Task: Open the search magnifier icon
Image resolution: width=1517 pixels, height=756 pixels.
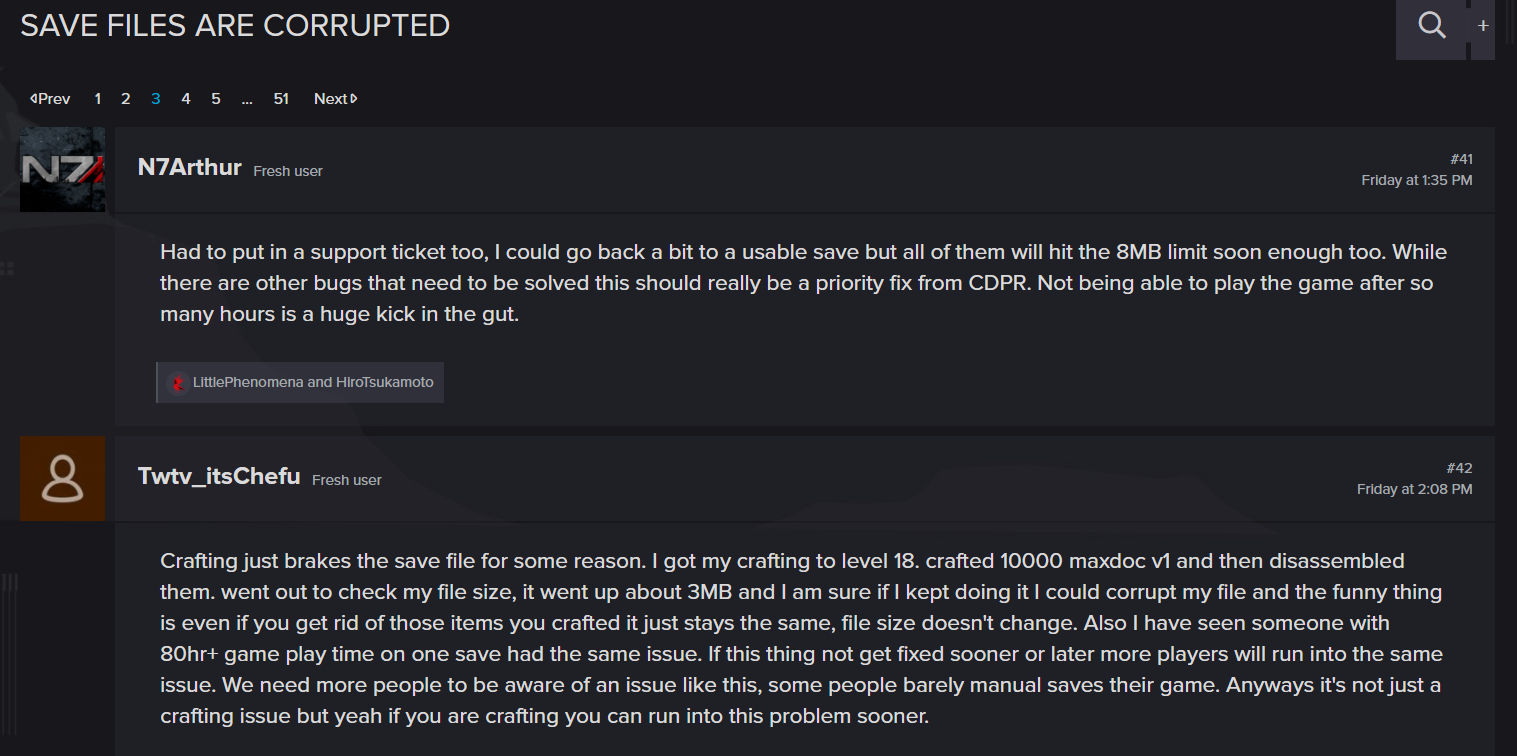Action: (x=1432, y=26)
